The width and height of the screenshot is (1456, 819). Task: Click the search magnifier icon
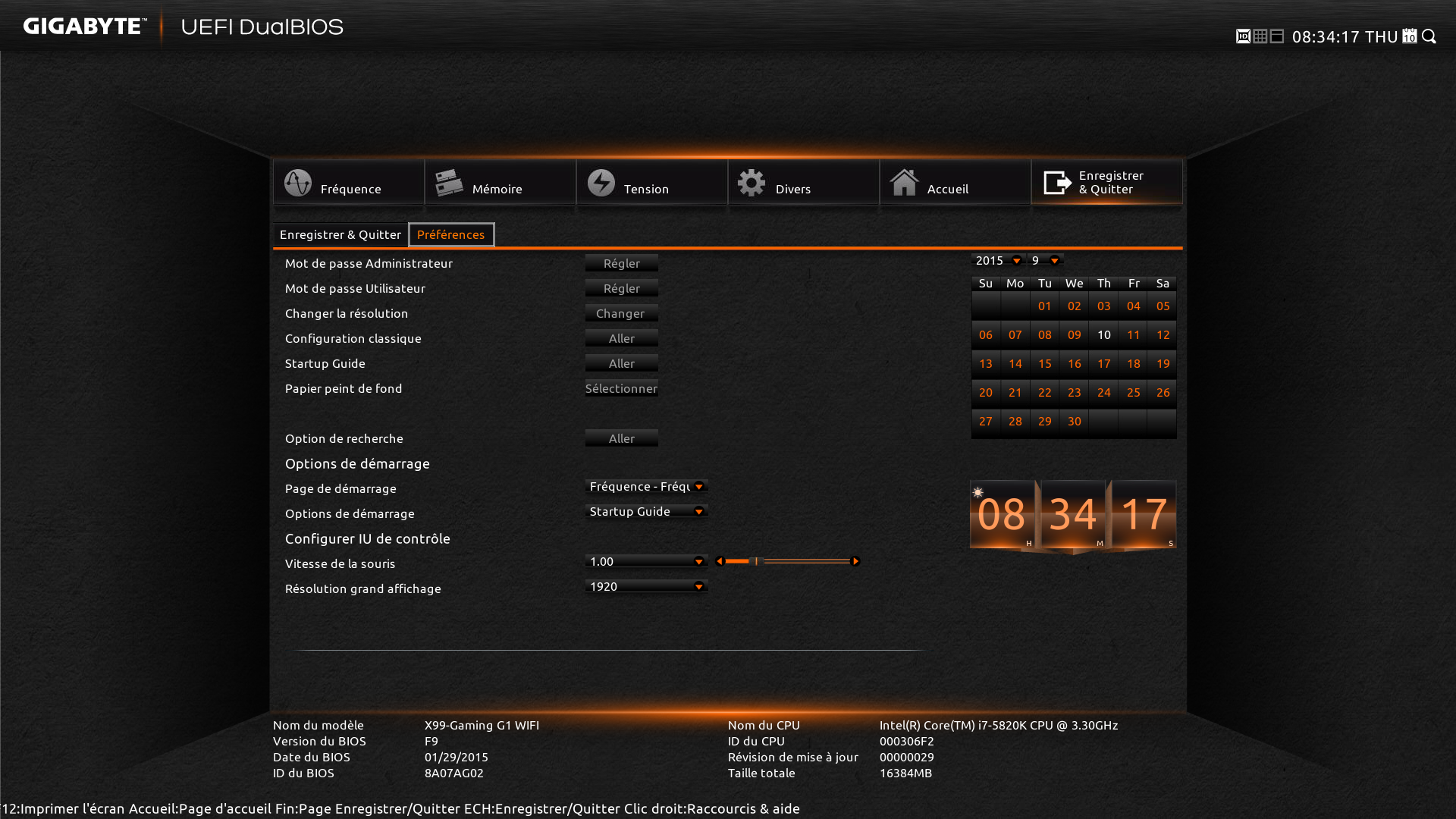pos(1429,36)
